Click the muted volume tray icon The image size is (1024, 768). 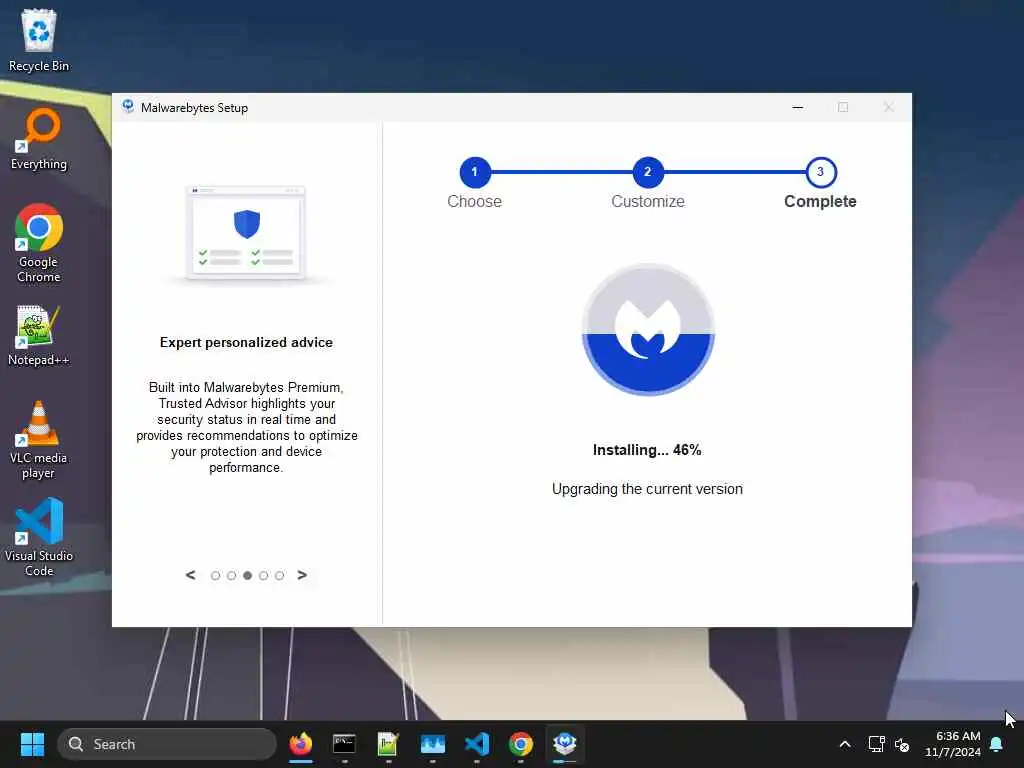tap(902, 744)
